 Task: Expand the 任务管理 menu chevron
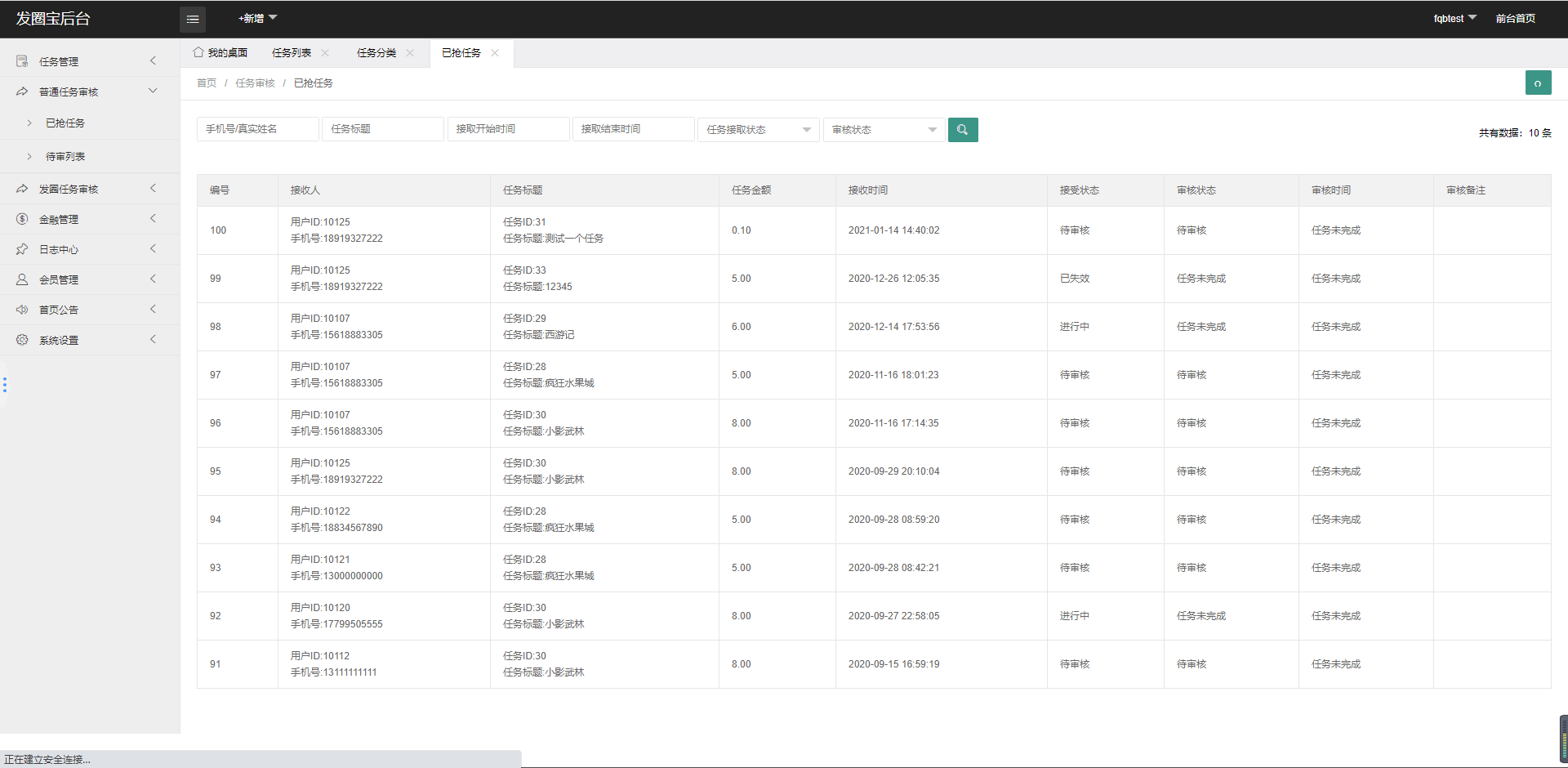point(153,60)
